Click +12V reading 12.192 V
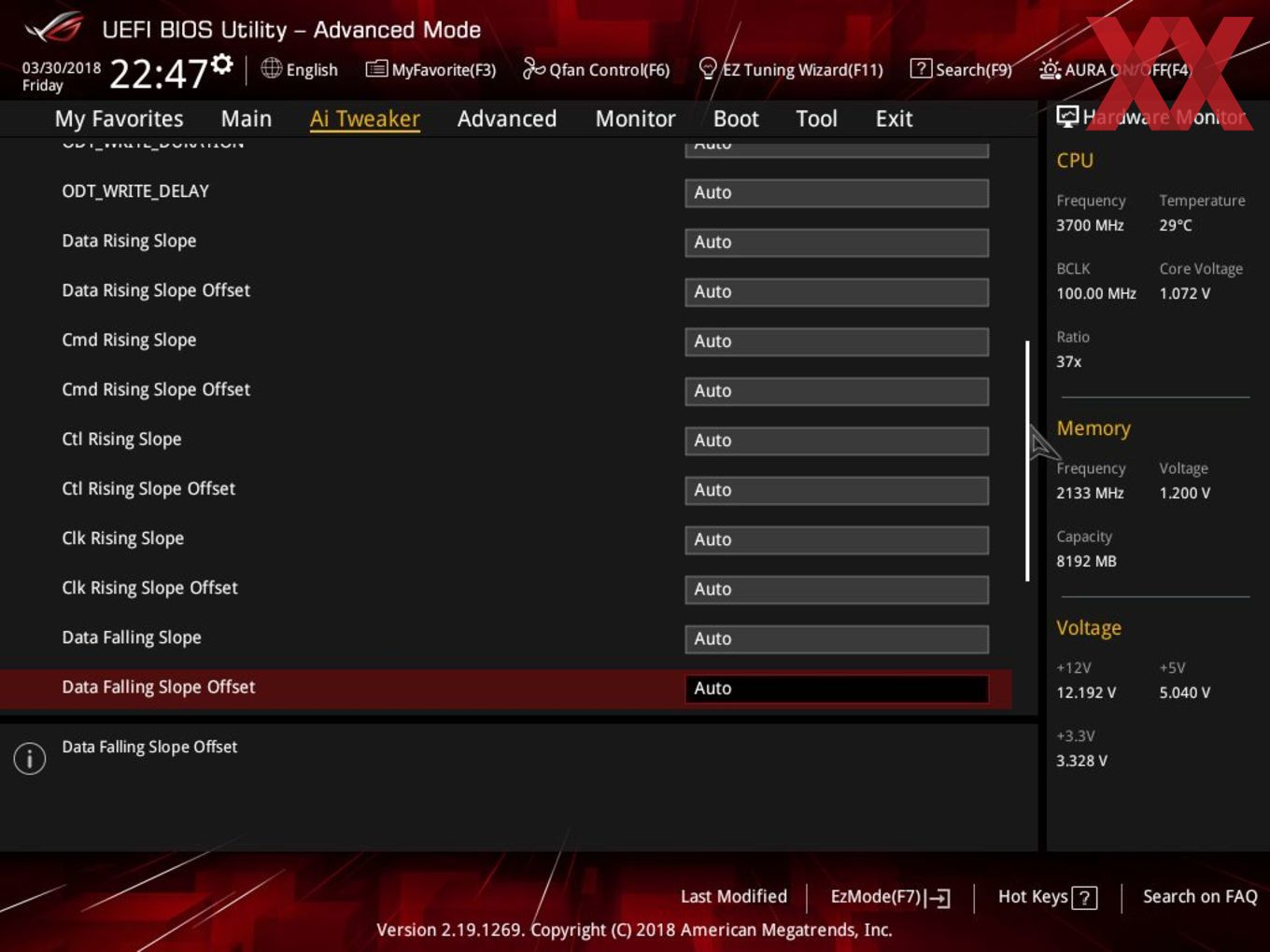The height and width of the screenshot is (952, 1270). (x=1086, y=693)
